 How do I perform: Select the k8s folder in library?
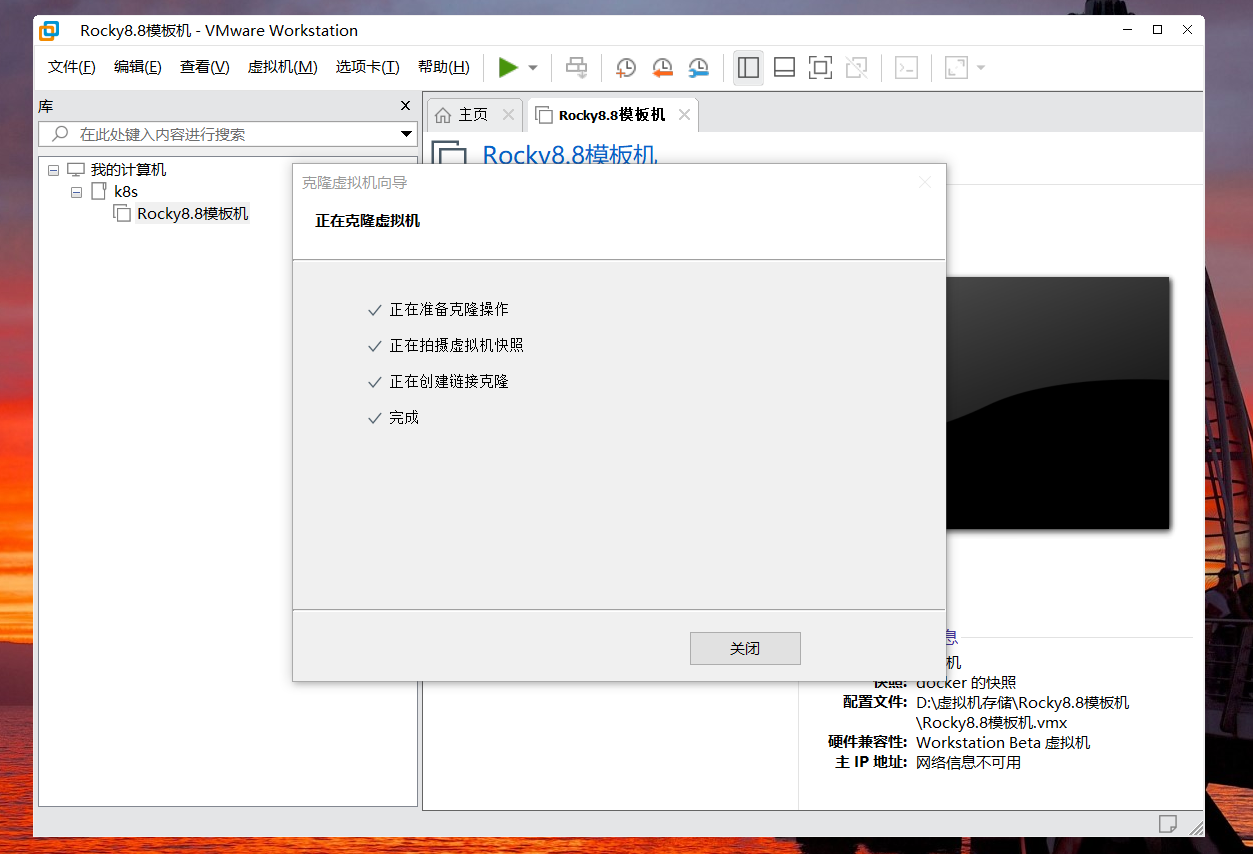click(x=125, y=191)
